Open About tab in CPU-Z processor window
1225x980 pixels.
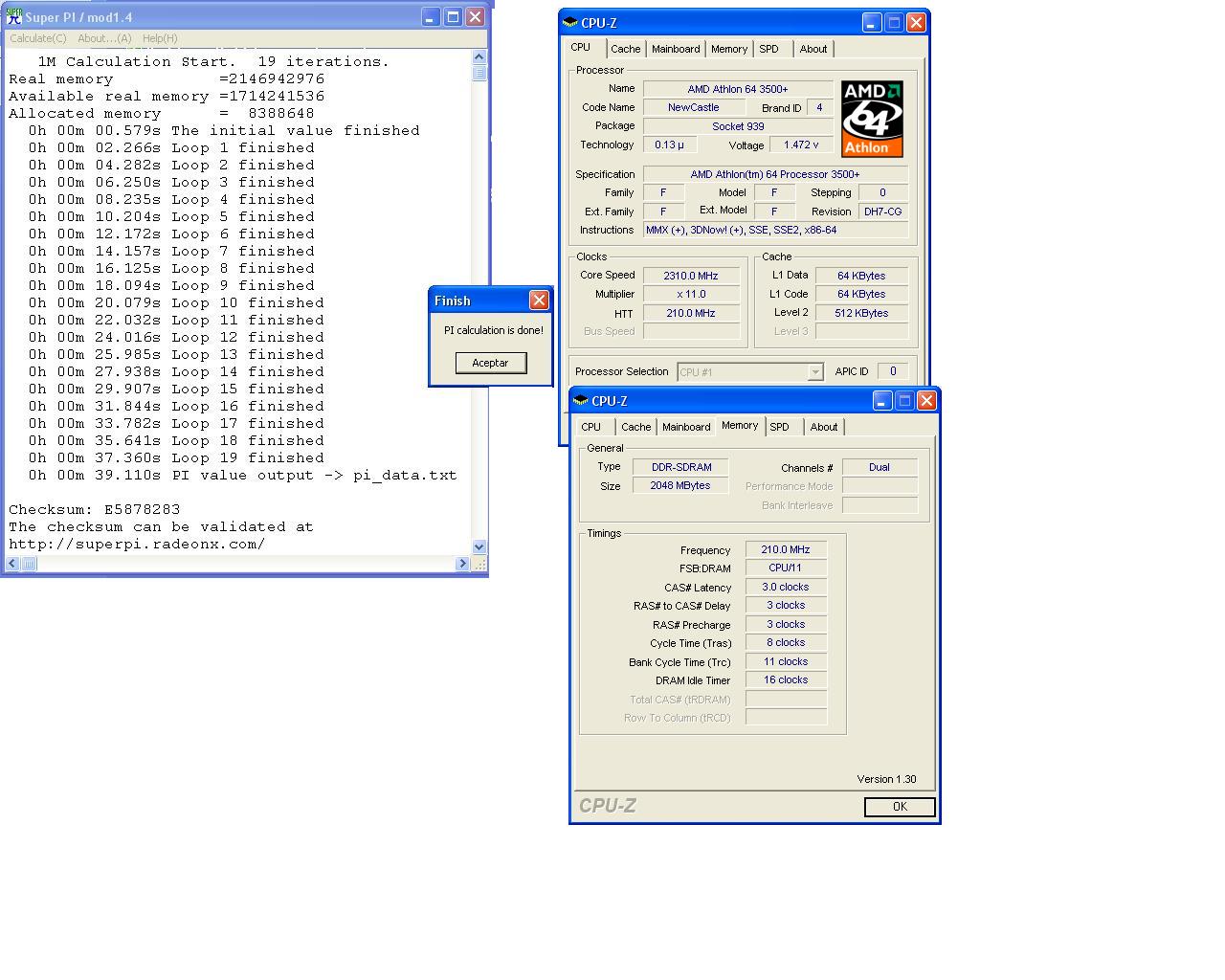click(813, 49)
